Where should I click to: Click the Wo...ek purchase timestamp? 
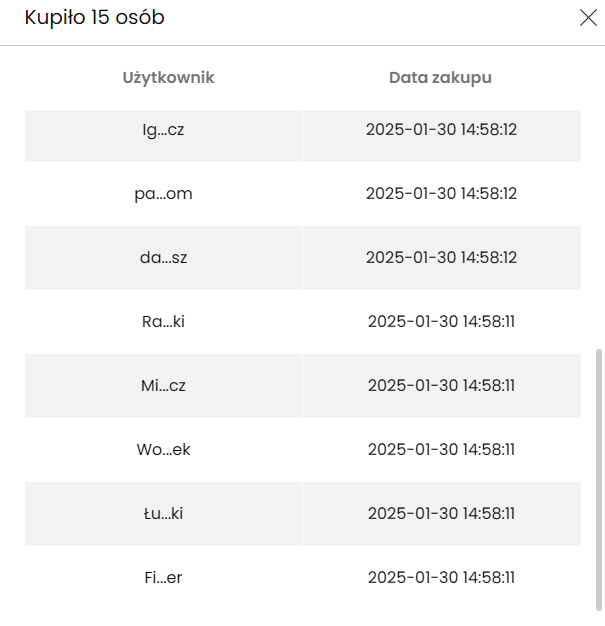441,449
